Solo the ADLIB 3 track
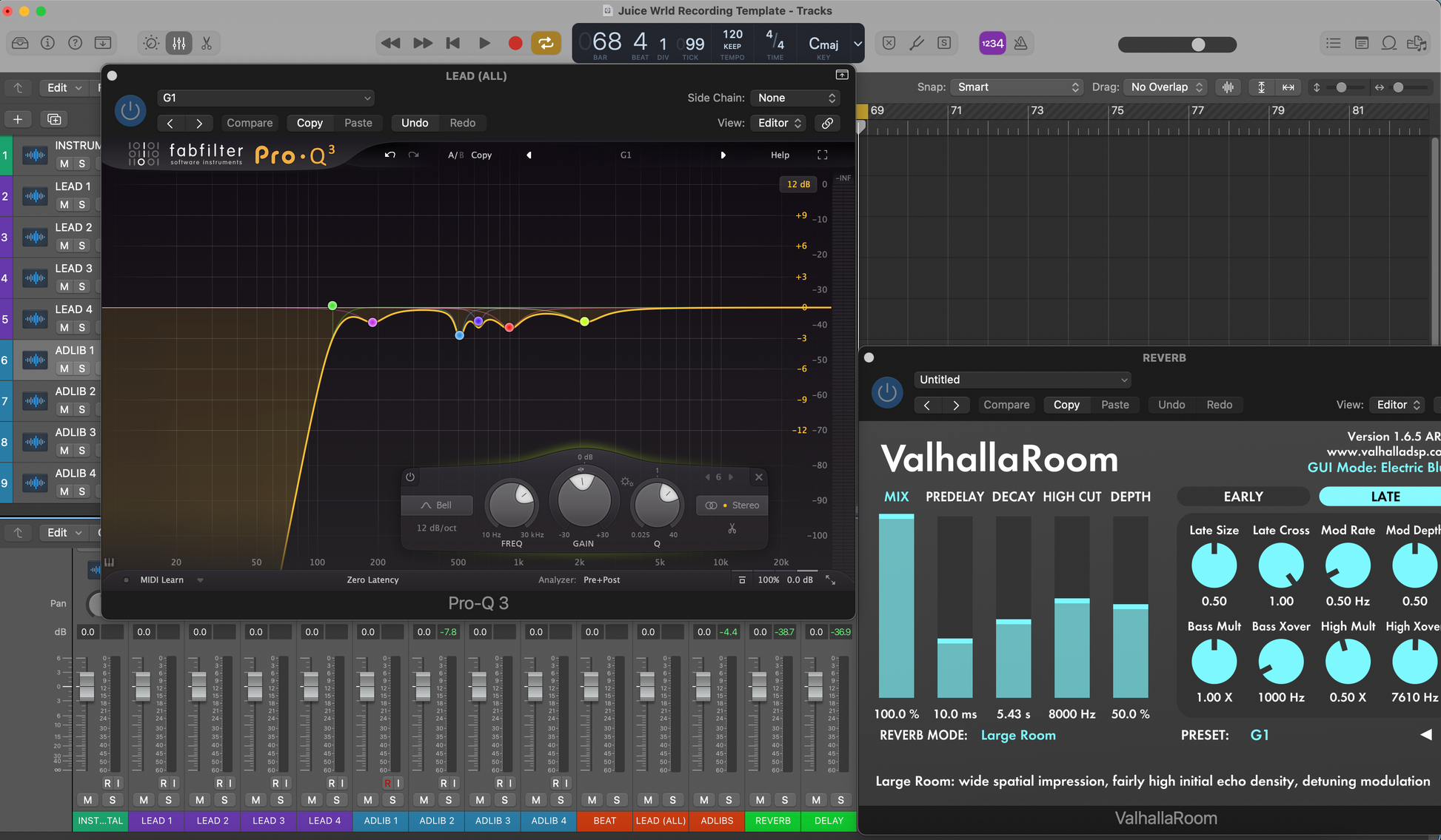The image size is (1441, 840). pos(82,451)
